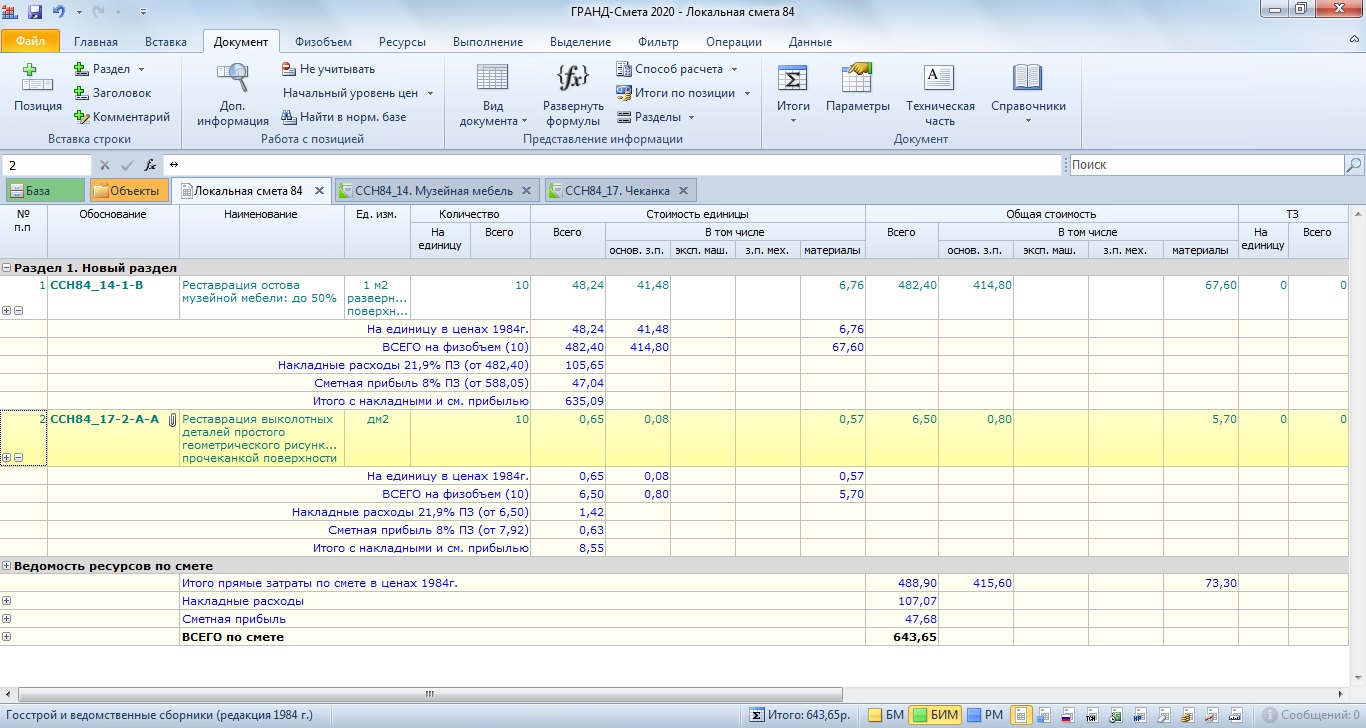Open the ССН84_17. Чеканка tab
1366x728 pixels.
pyautogui.click(x=619, y=191)
